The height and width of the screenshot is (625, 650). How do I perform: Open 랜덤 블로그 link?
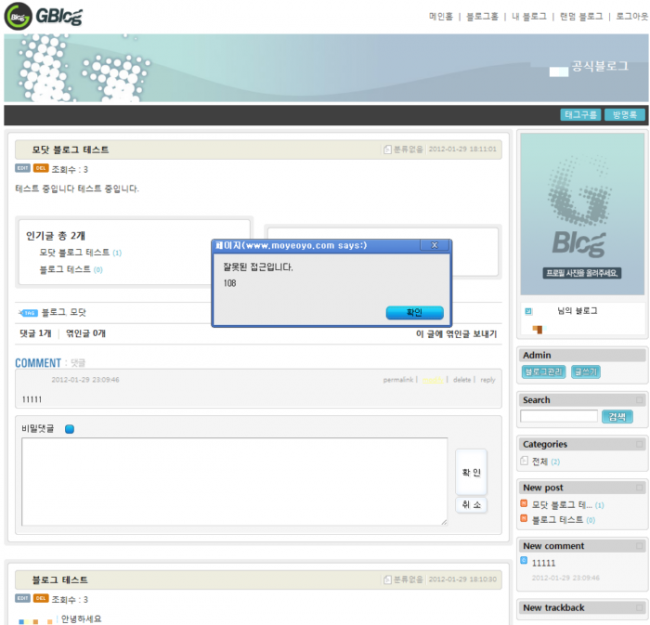click(581, 17)
